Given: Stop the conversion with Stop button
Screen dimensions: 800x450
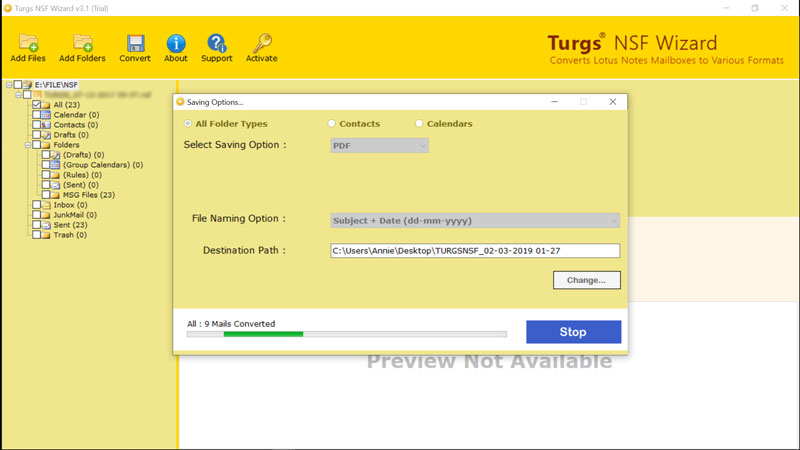Looking at the screenshot, I should (573, 332).
